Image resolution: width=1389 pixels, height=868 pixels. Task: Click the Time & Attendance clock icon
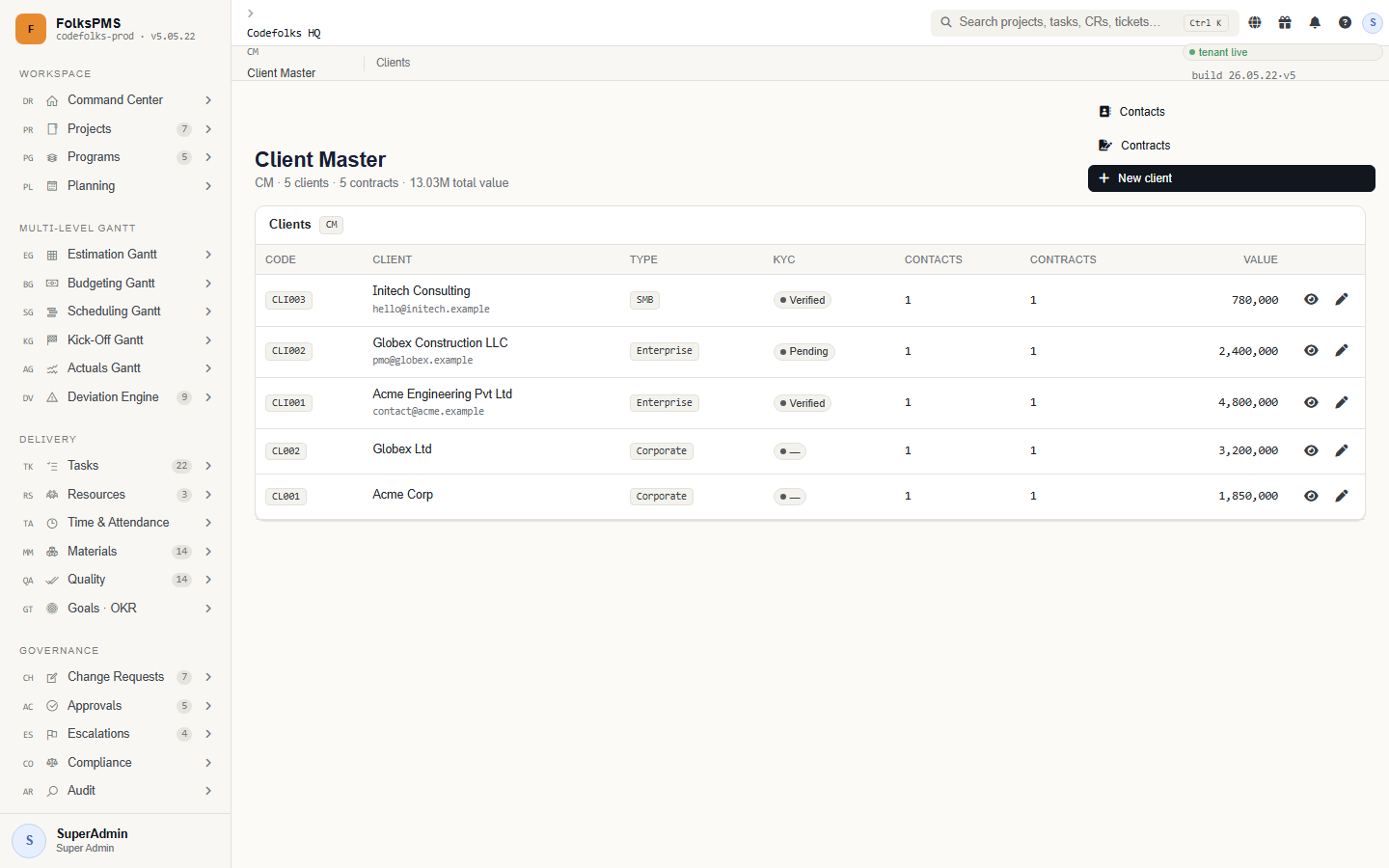click(x=52, y=523)
